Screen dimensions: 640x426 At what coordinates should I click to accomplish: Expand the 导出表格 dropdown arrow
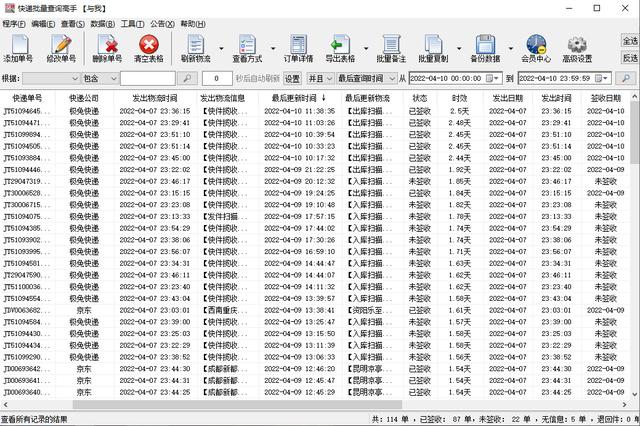(366, 49)
